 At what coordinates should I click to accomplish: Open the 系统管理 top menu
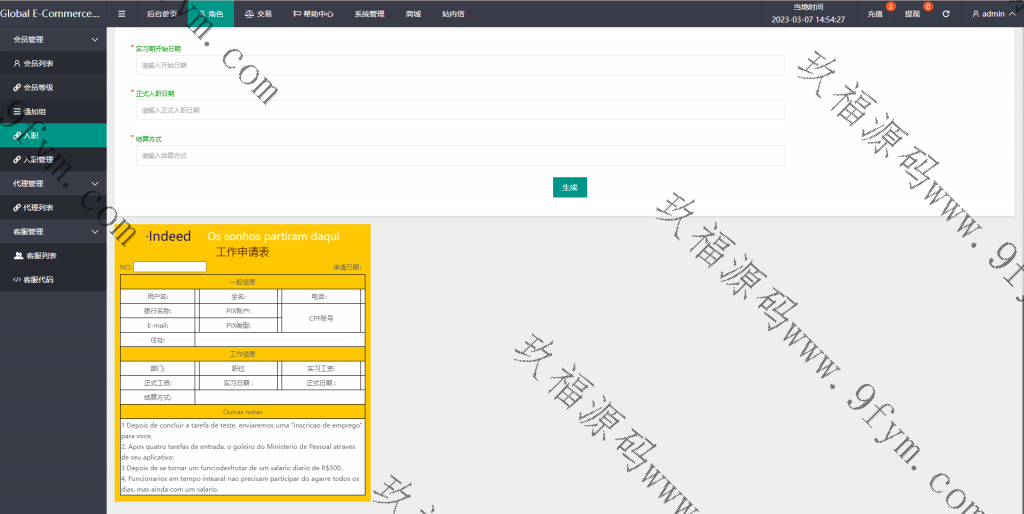(369, 14)
